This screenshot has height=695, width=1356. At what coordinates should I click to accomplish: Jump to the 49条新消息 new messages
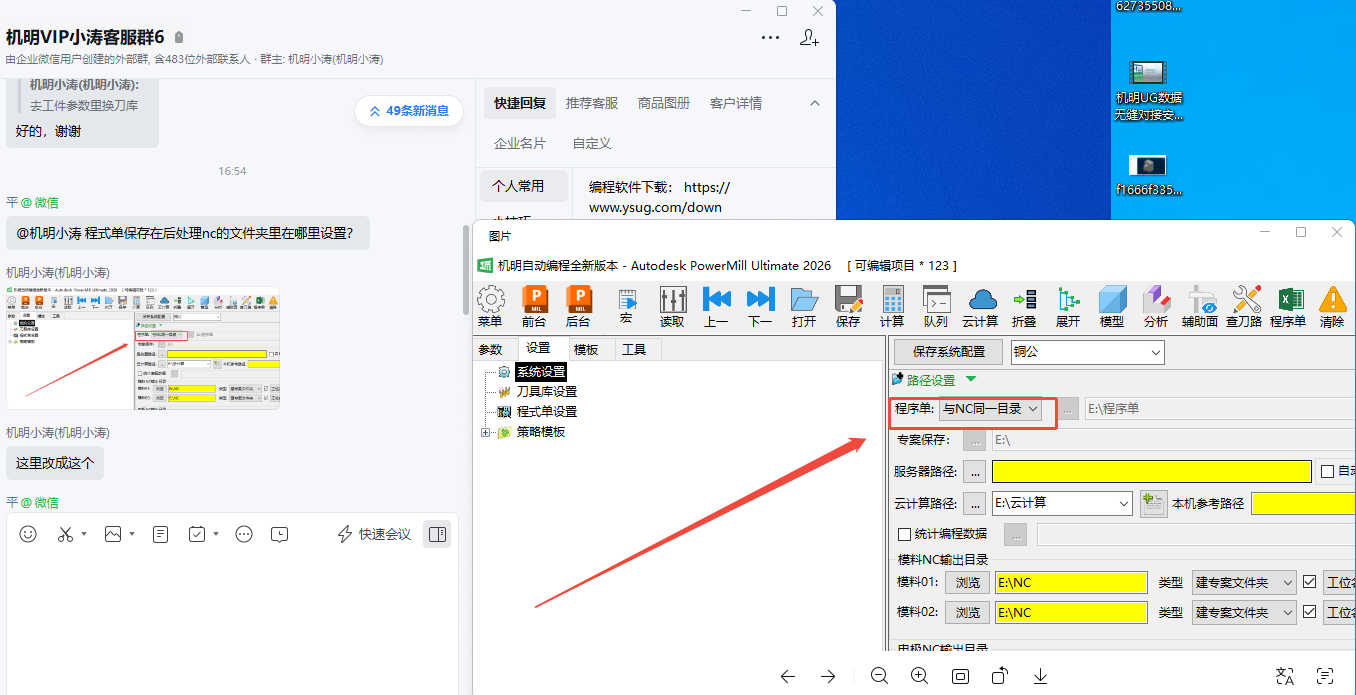(409, 111)
